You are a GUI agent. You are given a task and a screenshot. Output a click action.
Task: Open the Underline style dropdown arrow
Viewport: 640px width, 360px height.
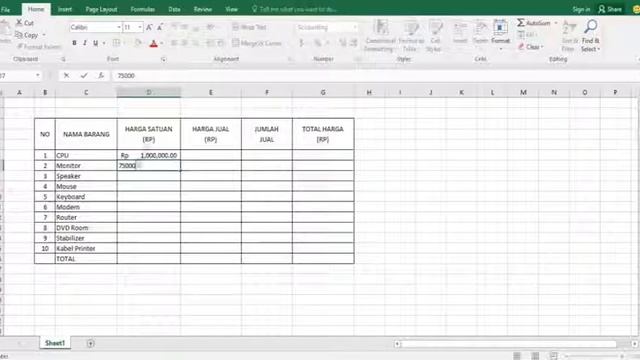pos(104,43)
